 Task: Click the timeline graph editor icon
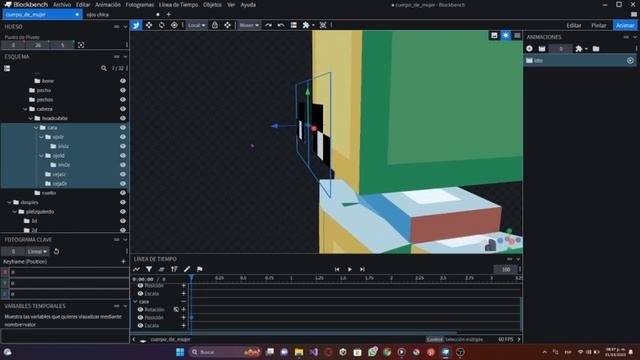(136, 269)
